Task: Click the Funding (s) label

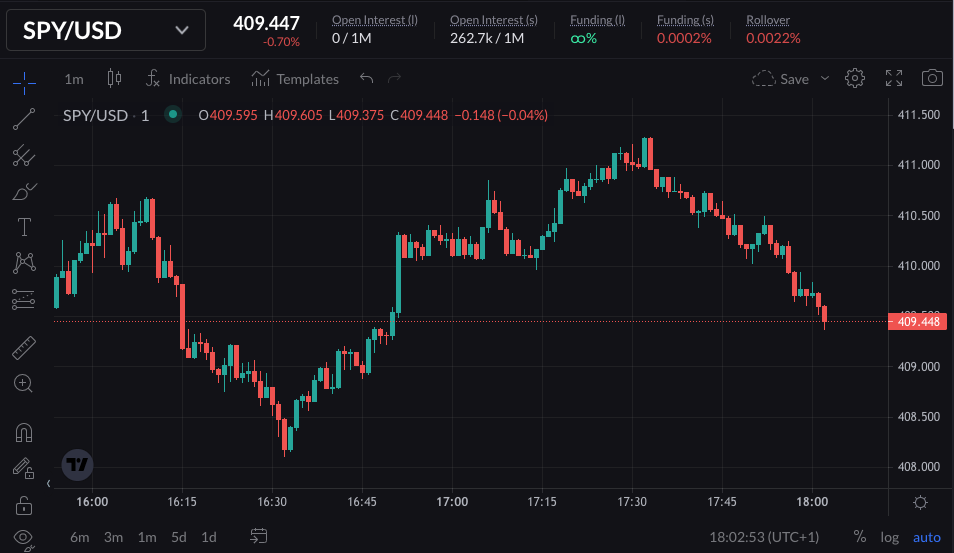Action: [x=685, y=20]
